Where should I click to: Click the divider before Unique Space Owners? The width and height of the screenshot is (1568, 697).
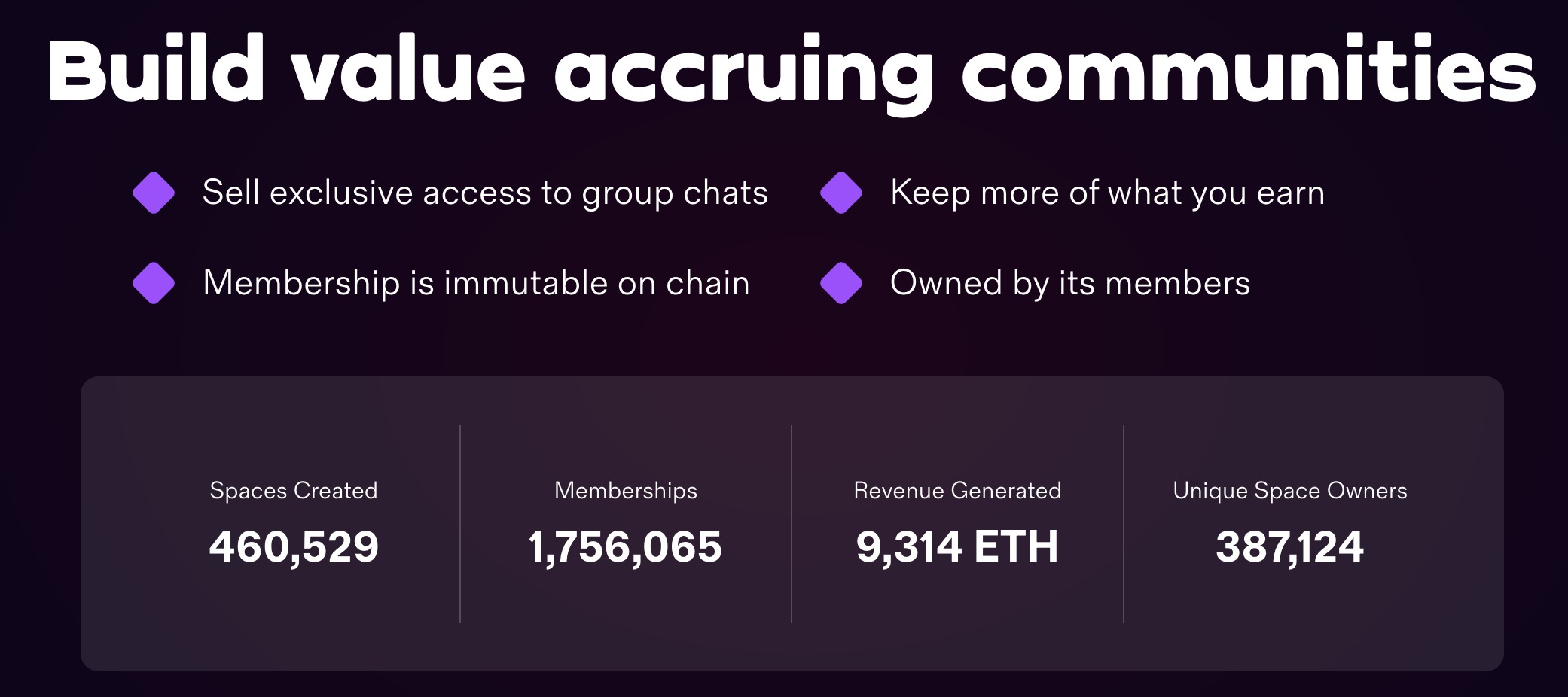[1124, 524]
